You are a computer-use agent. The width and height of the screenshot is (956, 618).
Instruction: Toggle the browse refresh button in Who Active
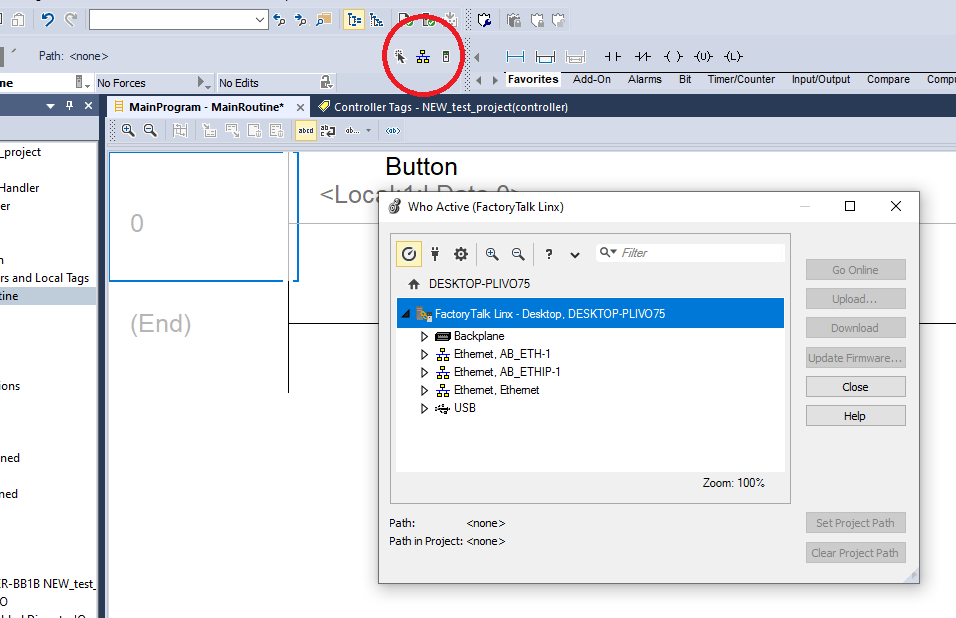[409, 254]
